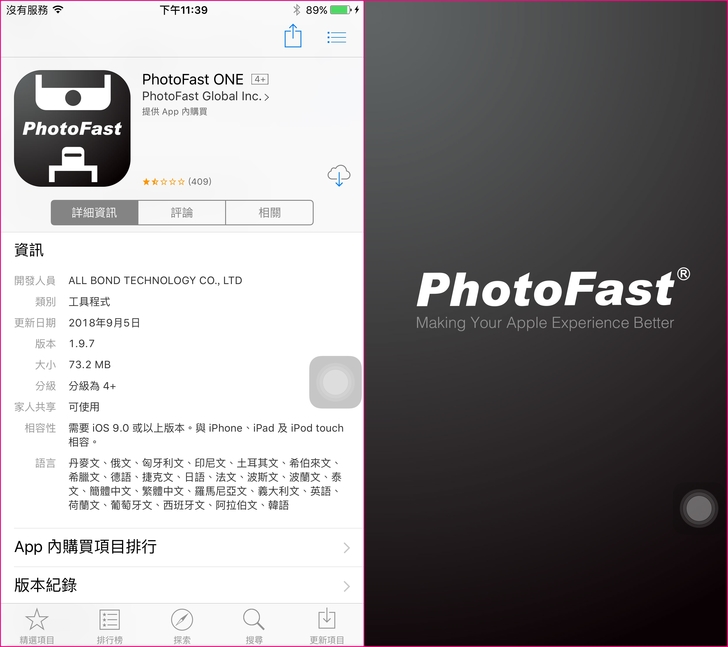This screenshot has height=647, width=728.
Task: Tap the Wi-Fi icon in status bar
Action: pyautogui.click(x=58, y=9)
